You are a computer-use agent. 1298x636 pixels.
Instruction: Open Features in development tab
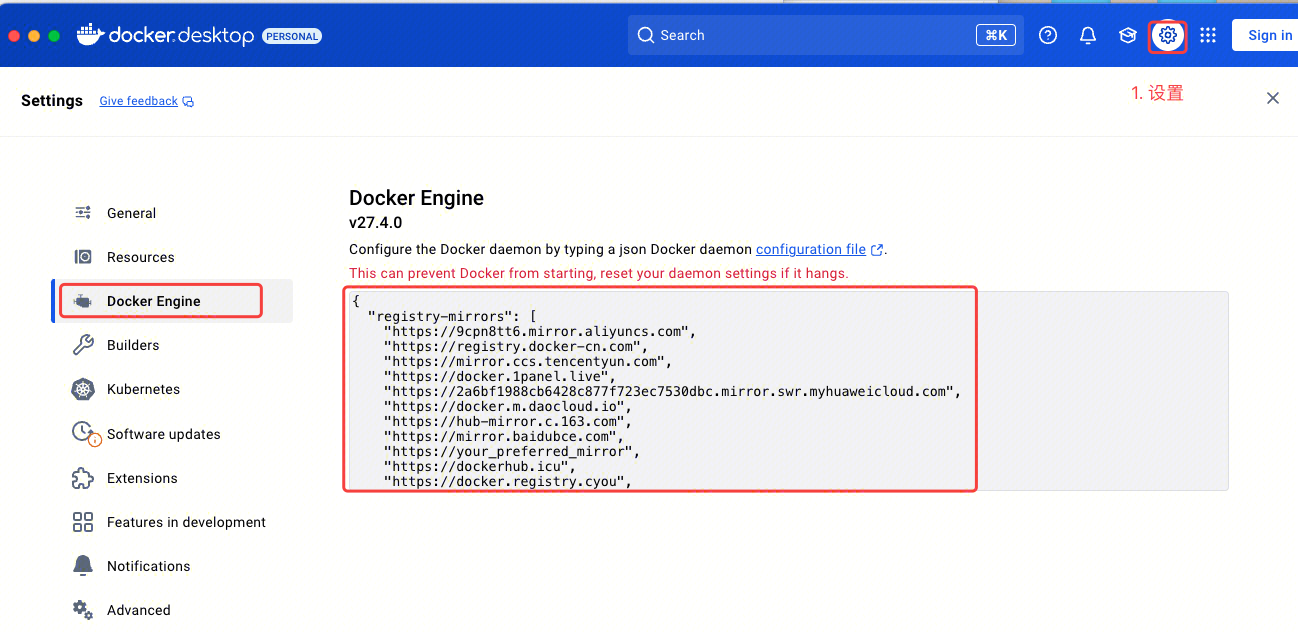tap(172, 522)
